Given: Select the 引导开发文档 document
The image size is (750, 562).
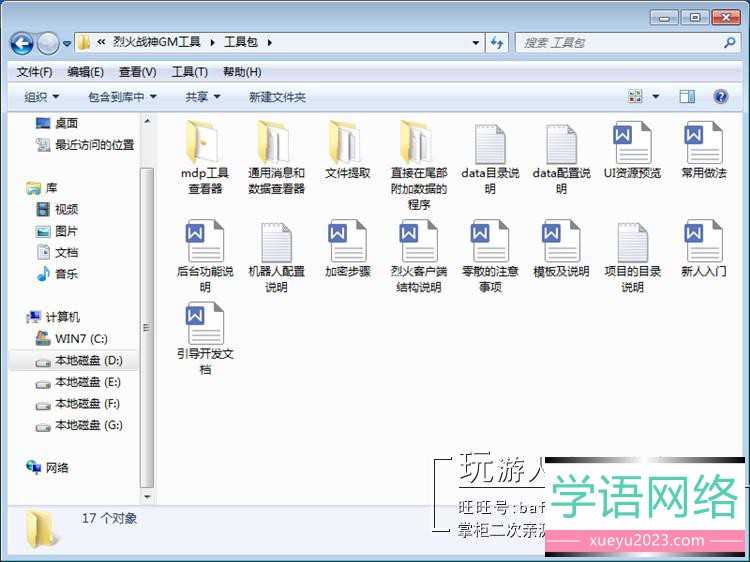Looking at the screenshot, I should tap(204, 324).
